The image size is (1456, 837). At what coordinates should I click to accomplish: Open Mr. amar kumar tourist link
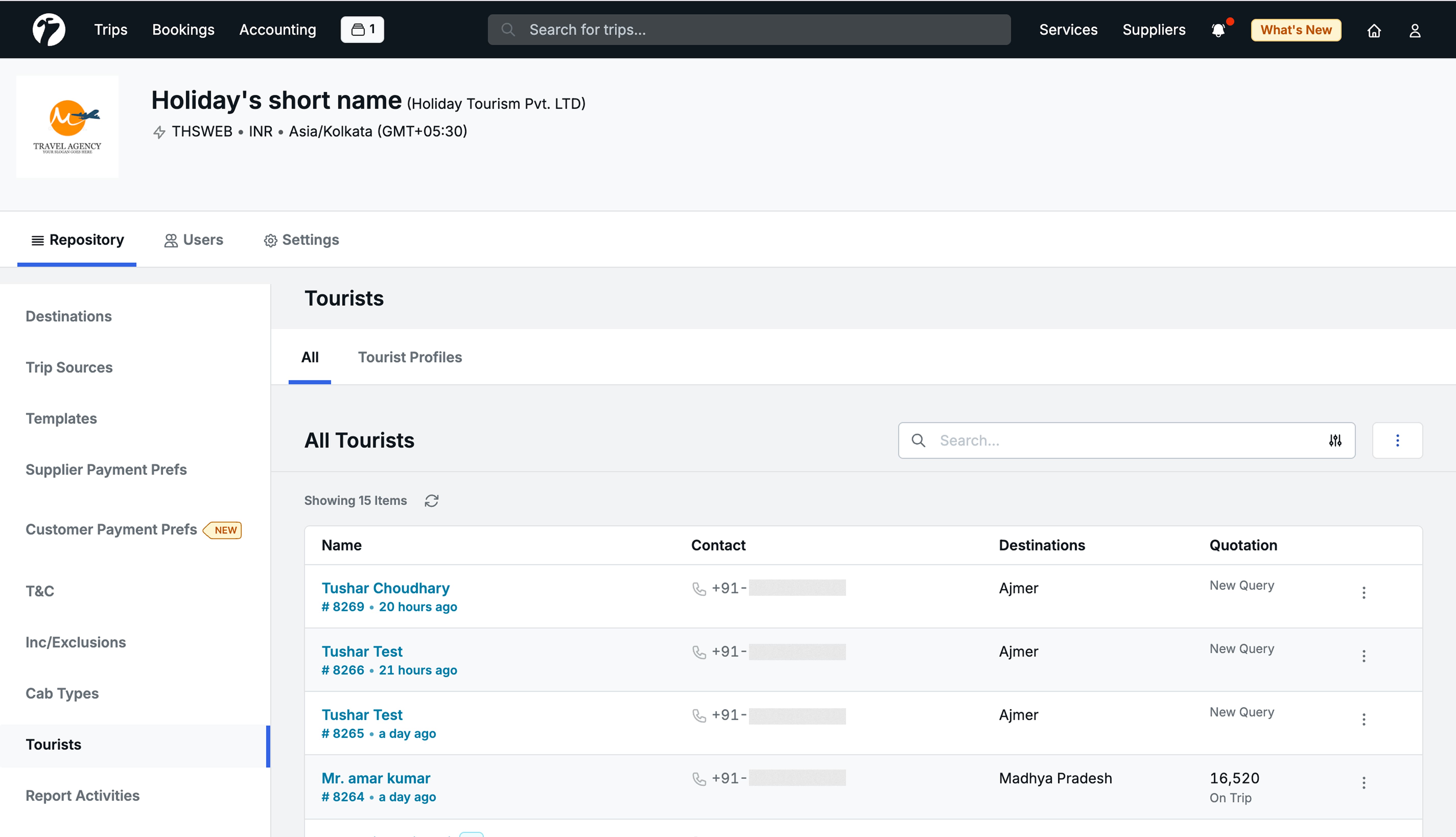(376, 778)
